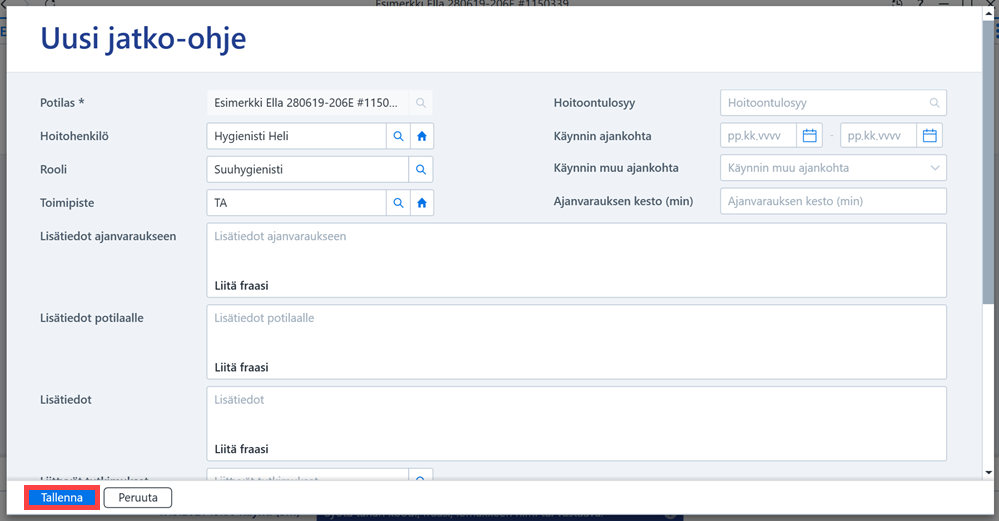The height and width of the screenshot is (521, 999).
Task: Focus the Rooli field showing Suuhygienisti
Action: pyautogui.click(x=308, y=169)
